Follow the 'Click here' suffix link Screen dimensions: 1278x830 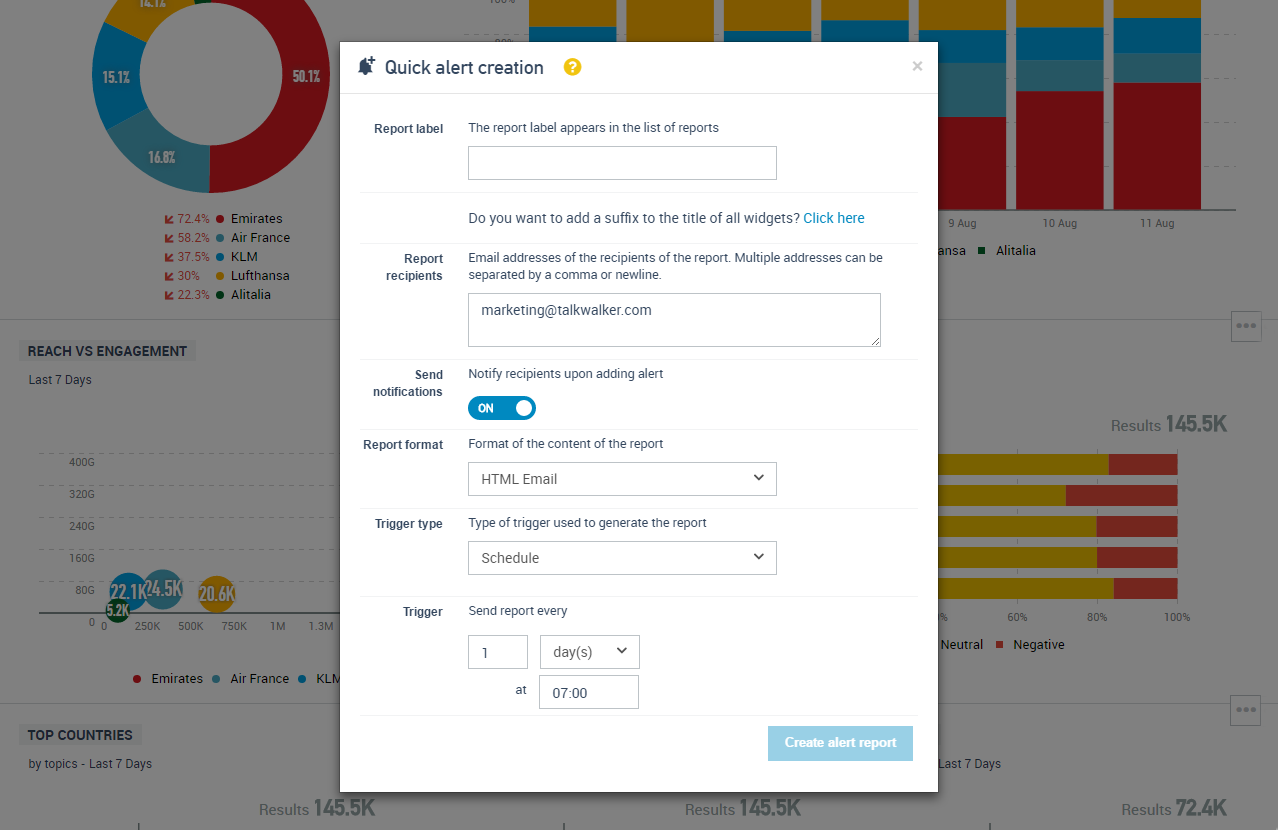point(833,218)
